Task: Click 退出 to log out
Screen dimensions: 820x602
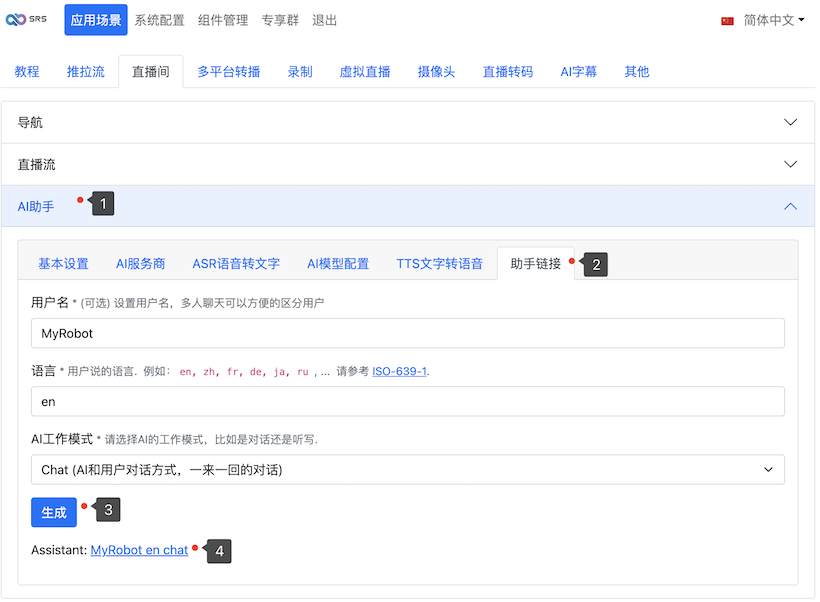Action: click(x=324, y=20)
